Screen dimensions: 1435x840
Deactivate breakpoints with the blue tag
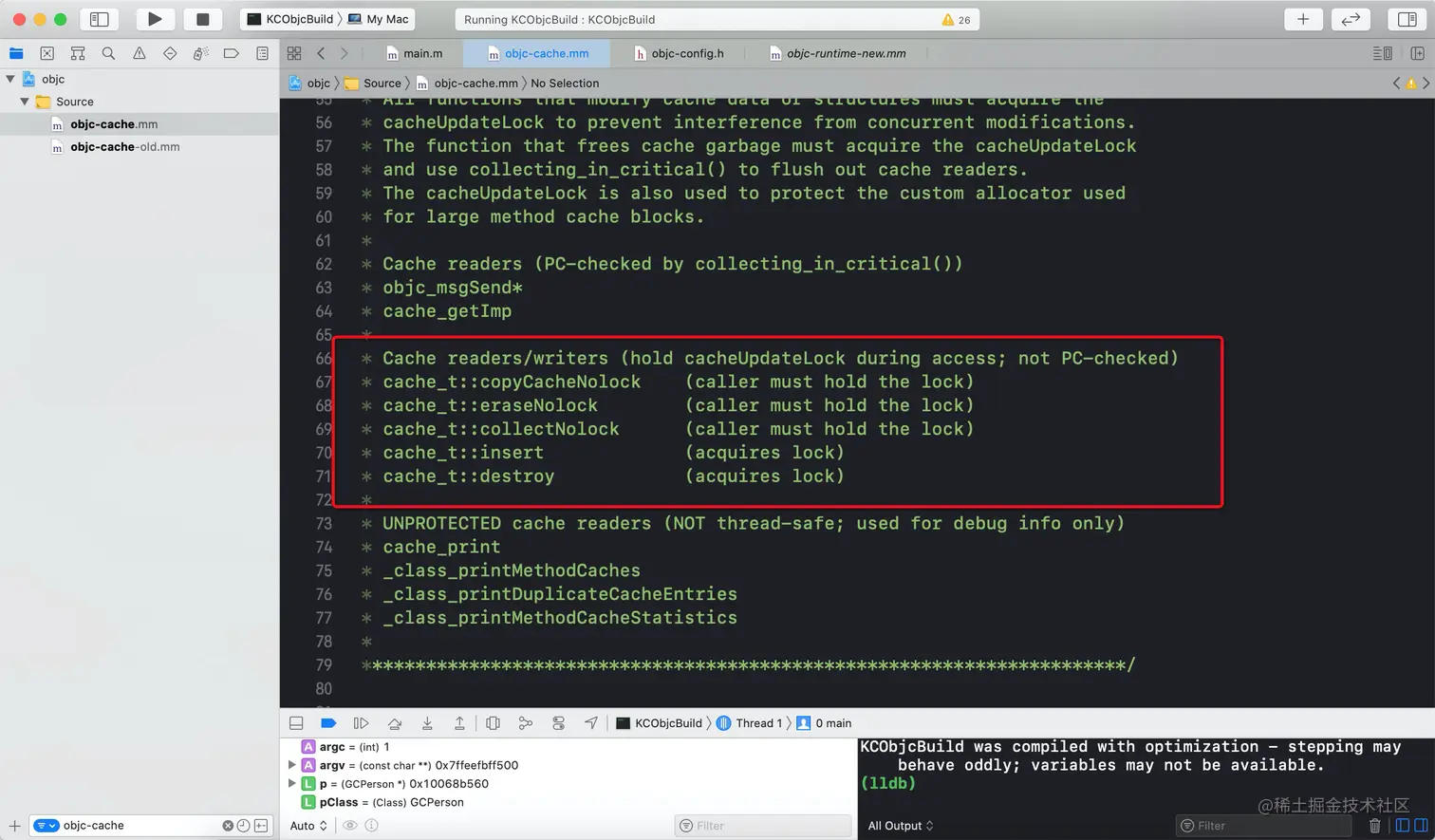(x=328, y=723)
